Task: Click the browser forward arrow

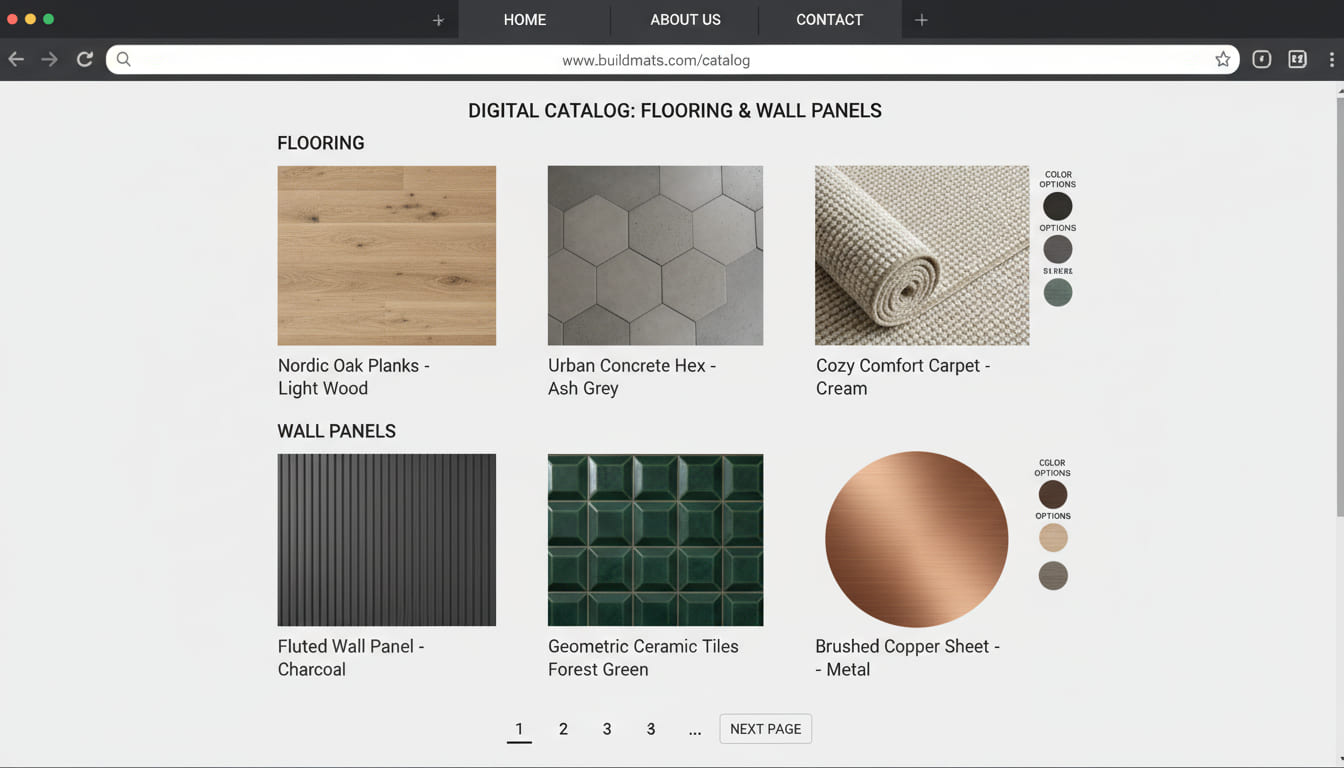Action: pos(49,60)
